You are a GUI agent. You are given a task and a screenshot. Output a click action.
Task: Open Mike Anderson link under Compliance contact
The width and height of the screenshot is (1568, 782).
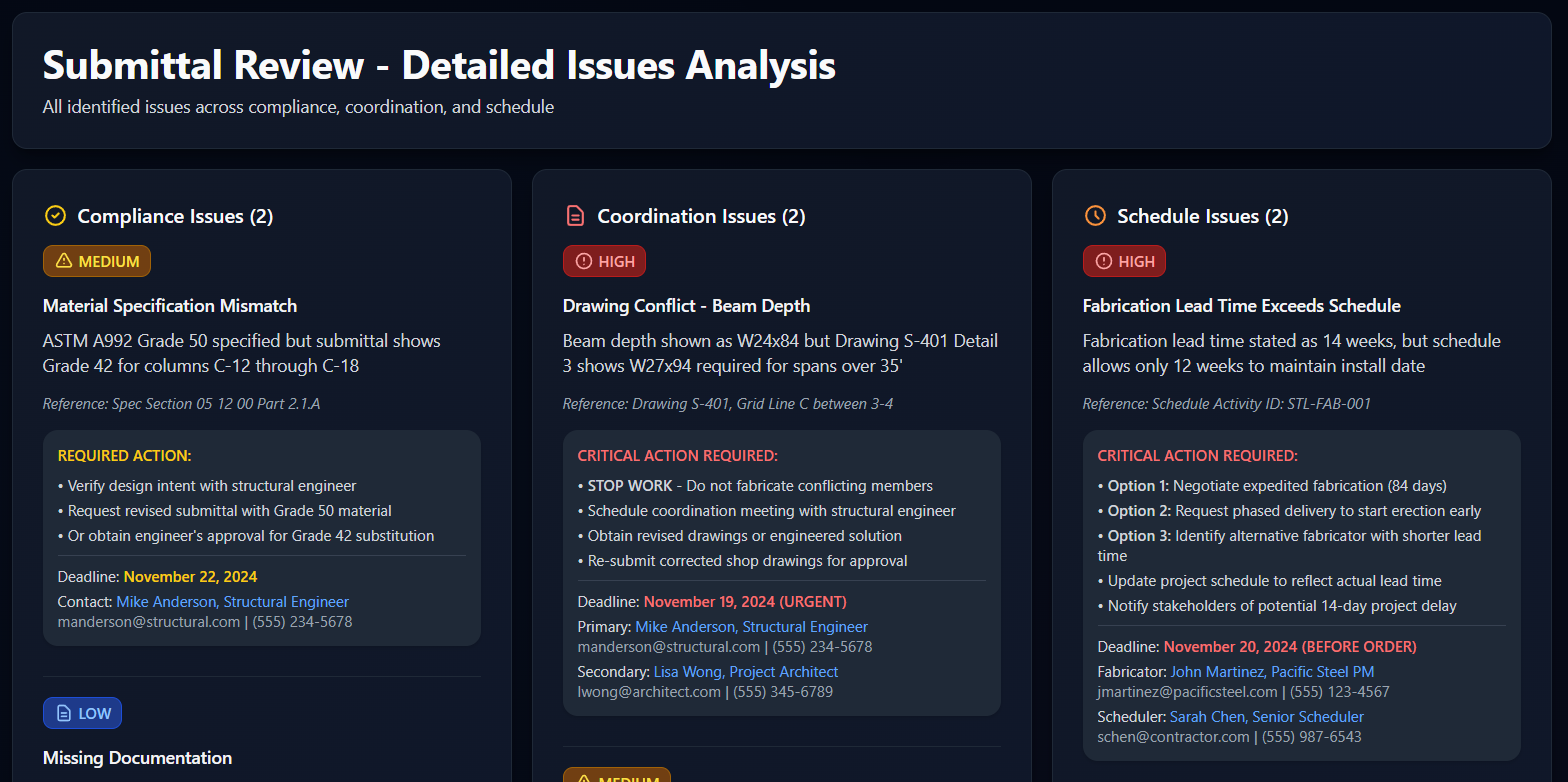pyautogui.click(x=232, y=602)
